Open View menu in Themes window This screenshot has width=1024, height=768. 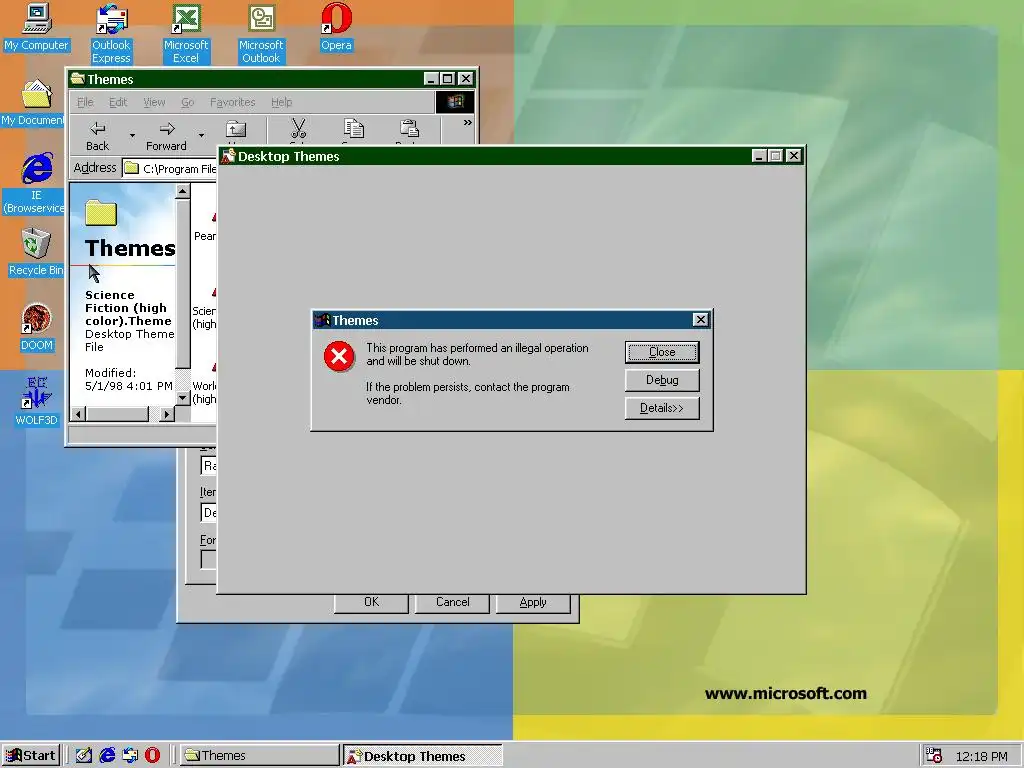[x=154, y=102]
